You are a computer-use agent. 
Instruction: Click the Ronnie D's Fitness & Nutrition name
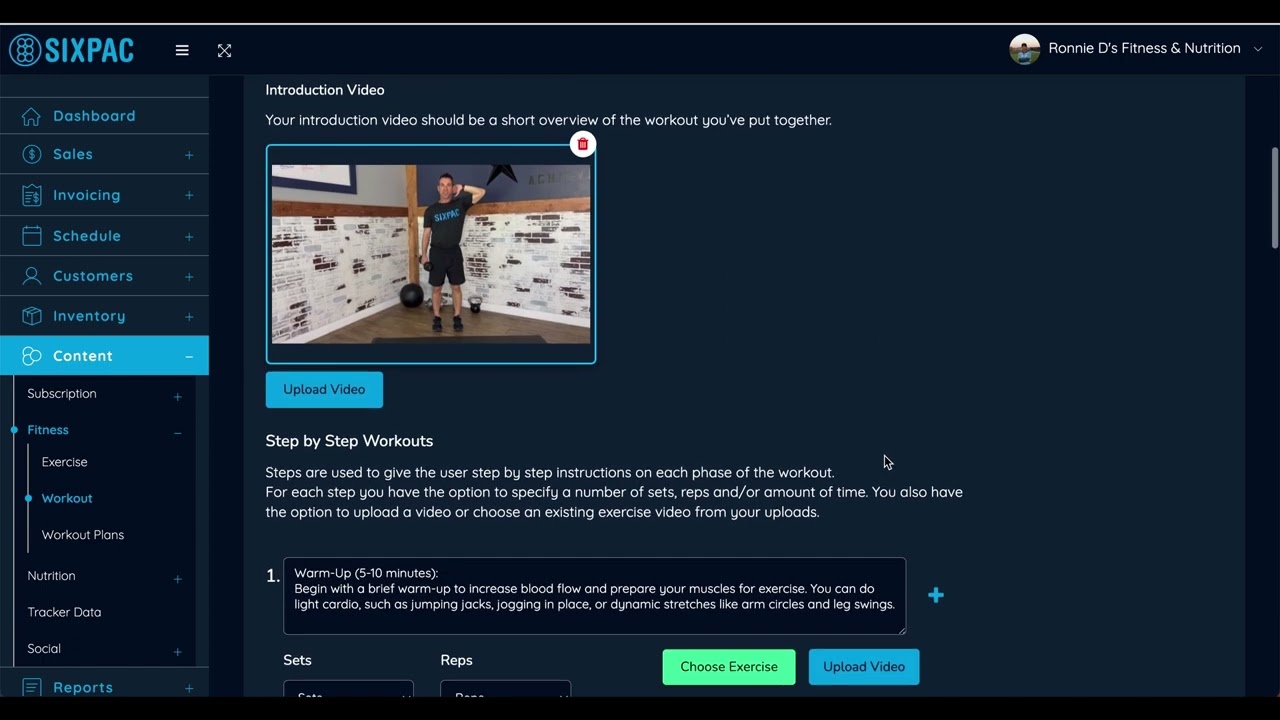(x=1144, y=48)
